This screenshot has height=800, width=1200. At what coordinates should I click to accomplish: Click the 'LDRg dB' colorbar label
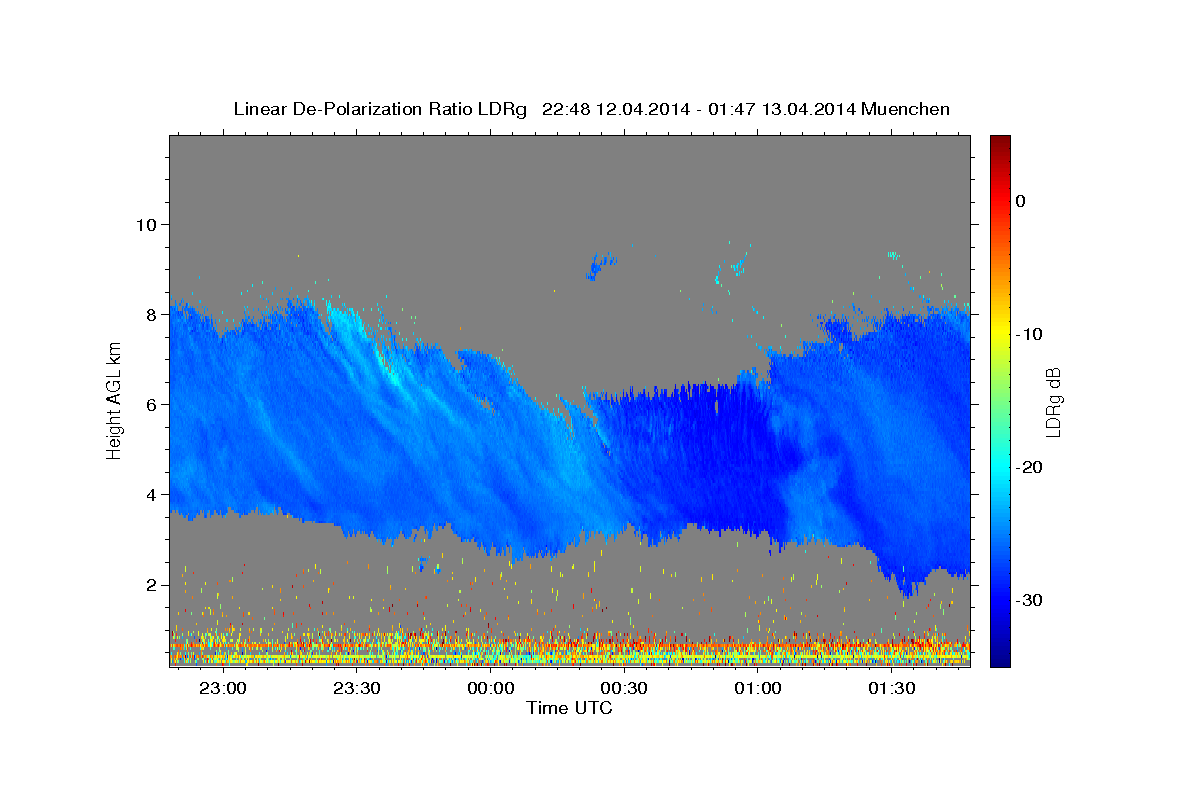tap(1052, 402)
